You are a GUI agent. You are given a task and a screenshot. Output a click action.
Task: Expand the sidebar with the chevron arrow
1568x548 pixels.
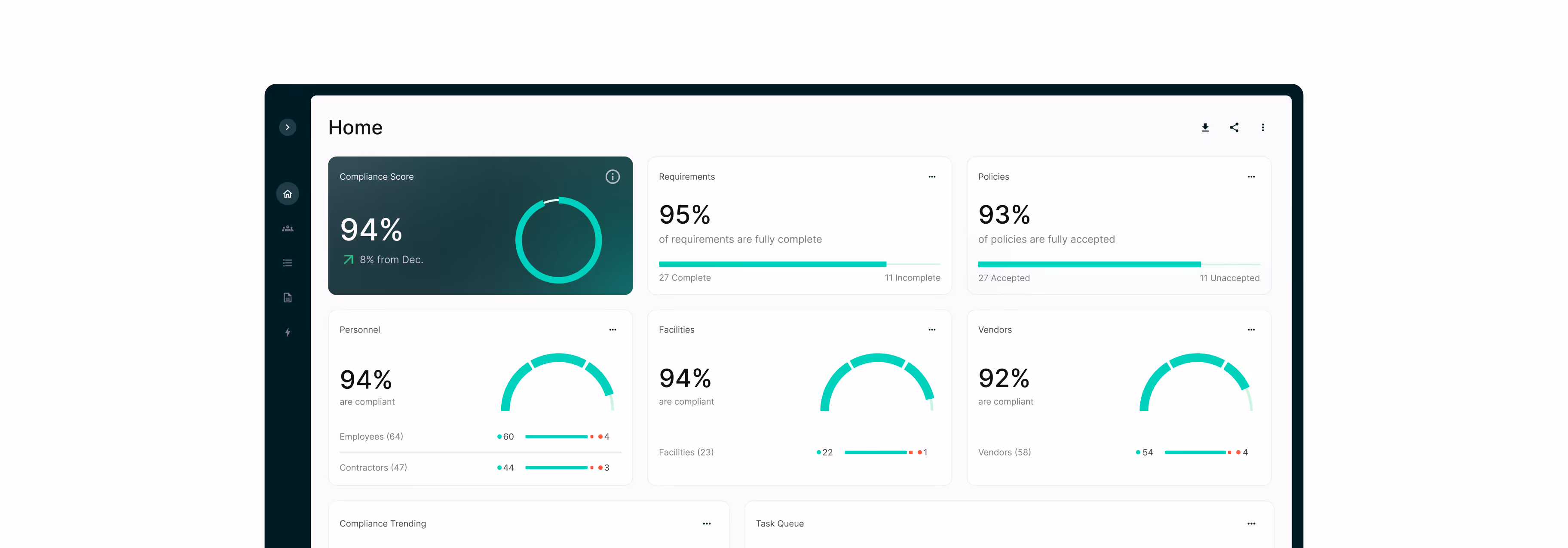click(287, 127)
